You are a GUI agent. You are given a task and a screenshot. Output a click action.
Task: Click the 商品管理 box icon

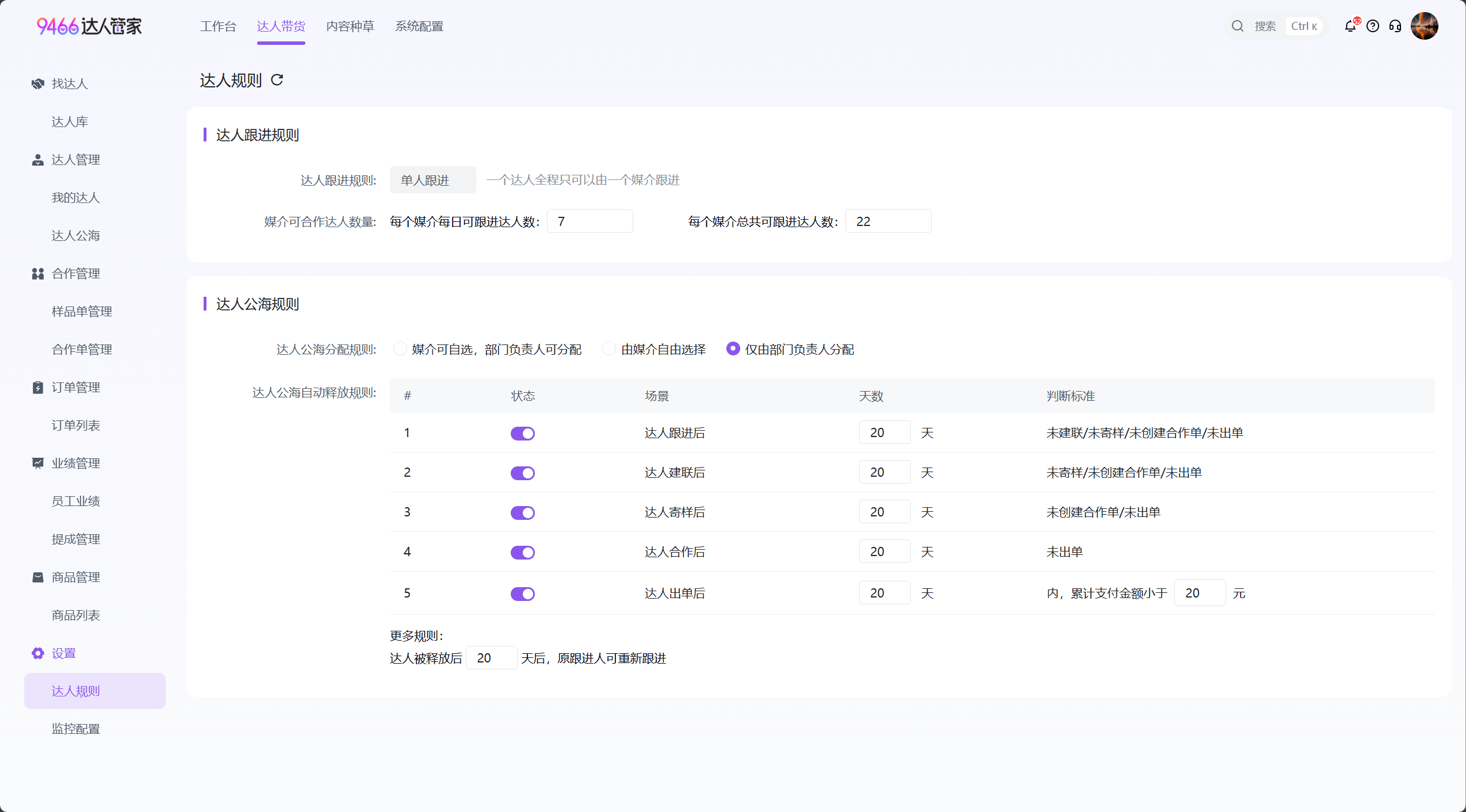click(38, 577)
